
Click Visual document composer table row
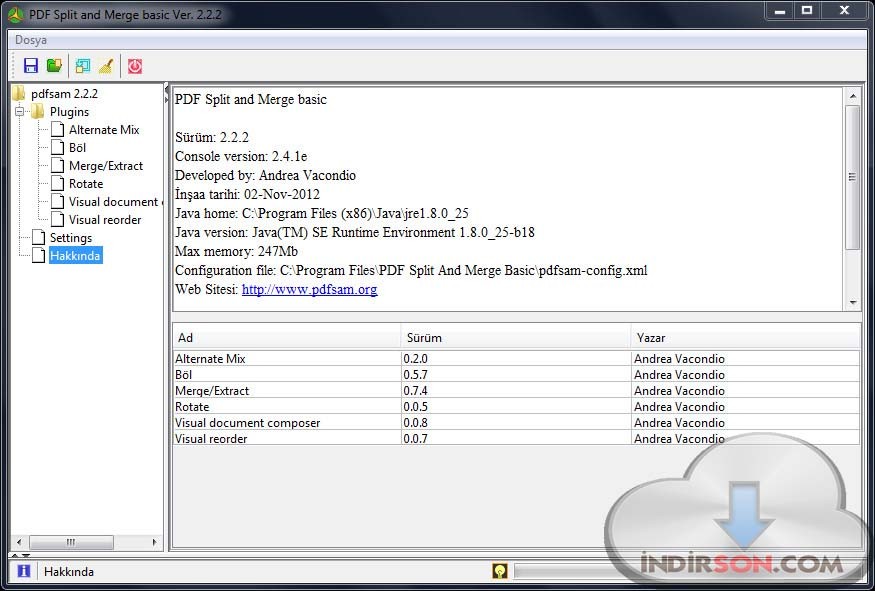pos(516,422)
